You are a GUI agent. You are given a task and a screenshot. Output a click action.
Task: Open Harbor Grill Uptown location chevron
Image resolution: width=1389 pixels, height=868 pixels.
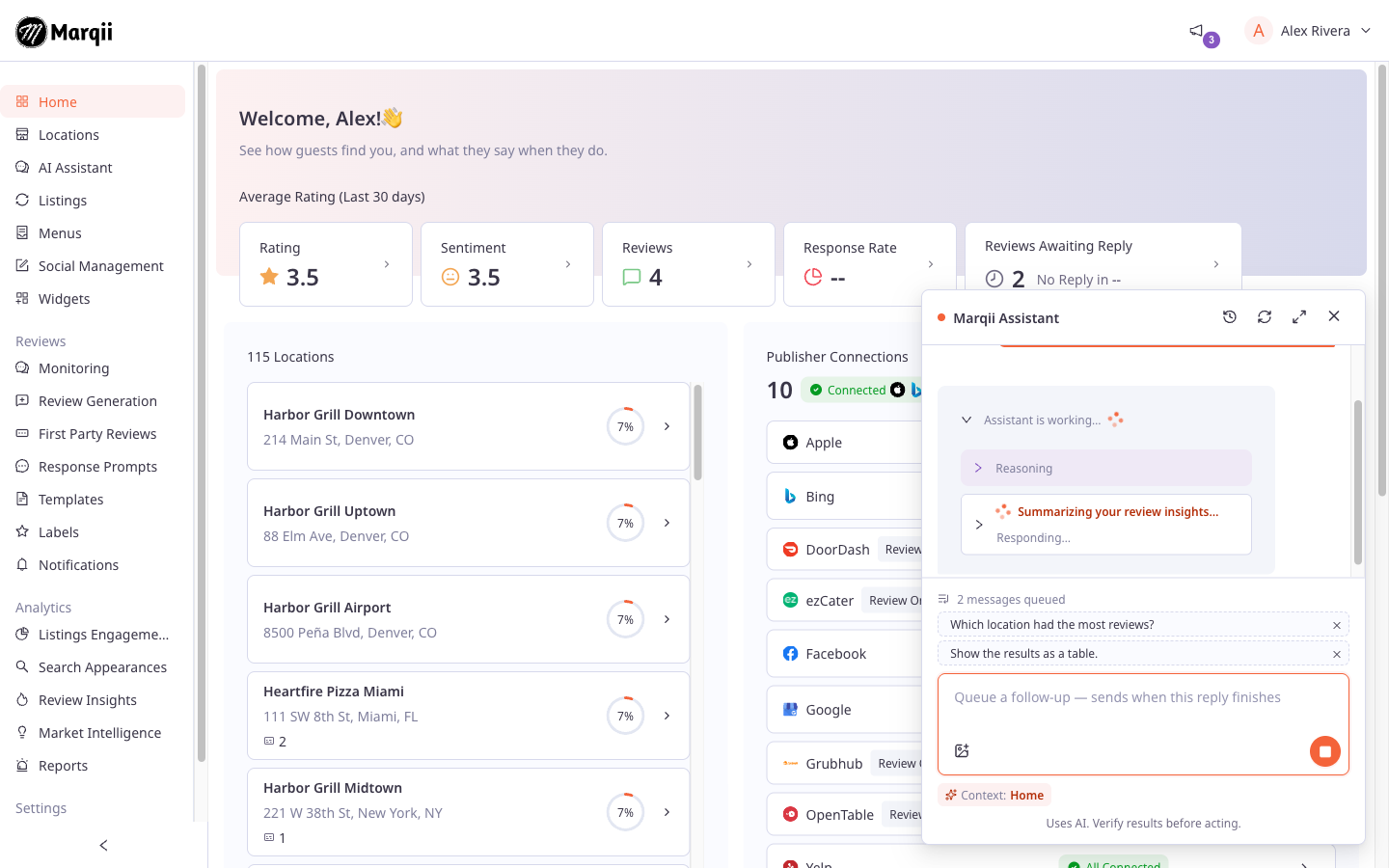667,523
